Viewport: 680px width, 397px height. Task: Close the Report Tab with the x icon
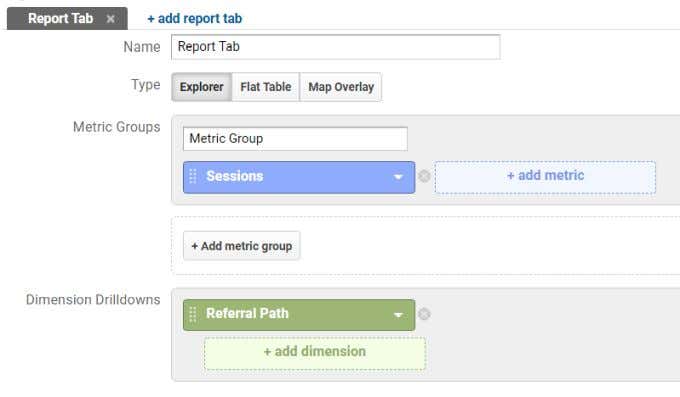click(x=111, y=19)
